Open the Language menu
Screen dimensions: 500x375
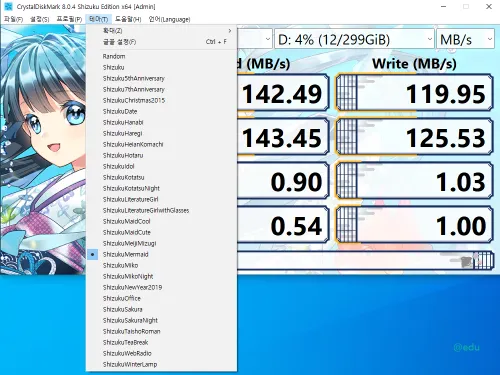[x=169, y=19]
